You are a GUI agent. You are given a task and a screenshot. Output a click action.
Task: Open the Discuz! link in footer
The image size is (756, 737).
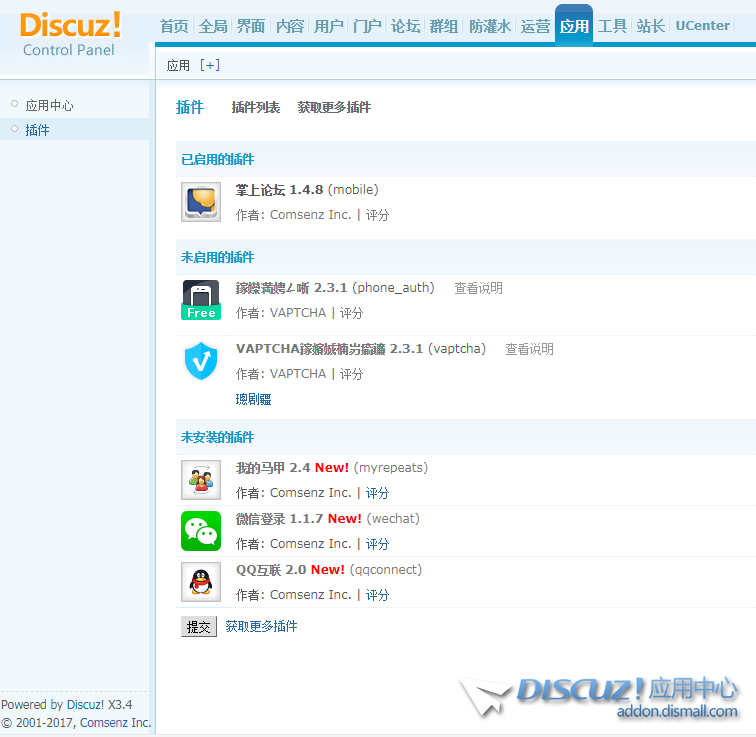point(85,704)
